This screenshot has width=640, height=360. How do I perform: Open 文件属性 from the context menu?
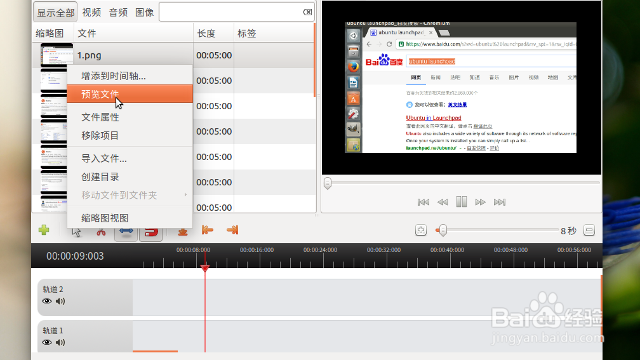click(130, 117)
